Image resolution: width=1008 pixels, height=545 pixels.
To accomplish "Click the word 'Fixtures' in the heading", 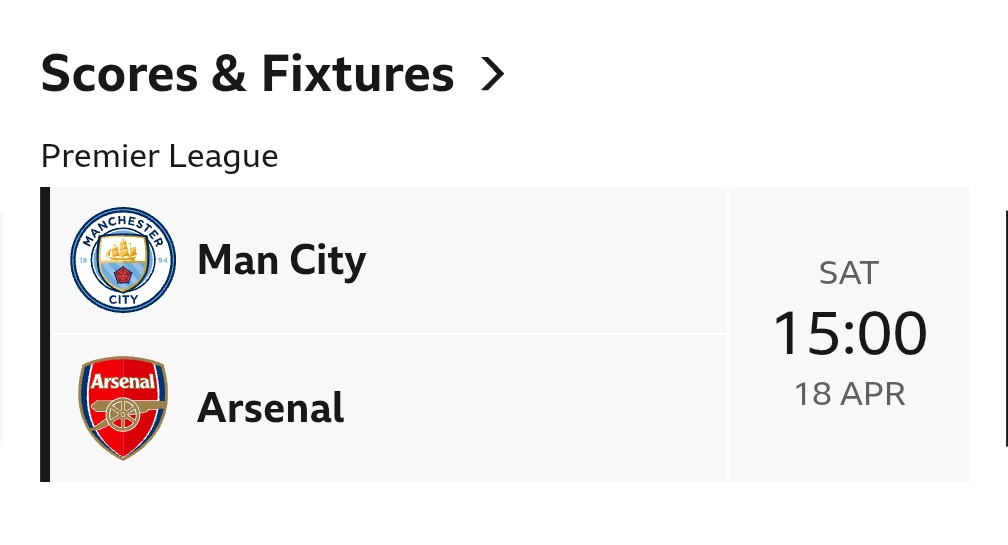I will tap(357, 75).
